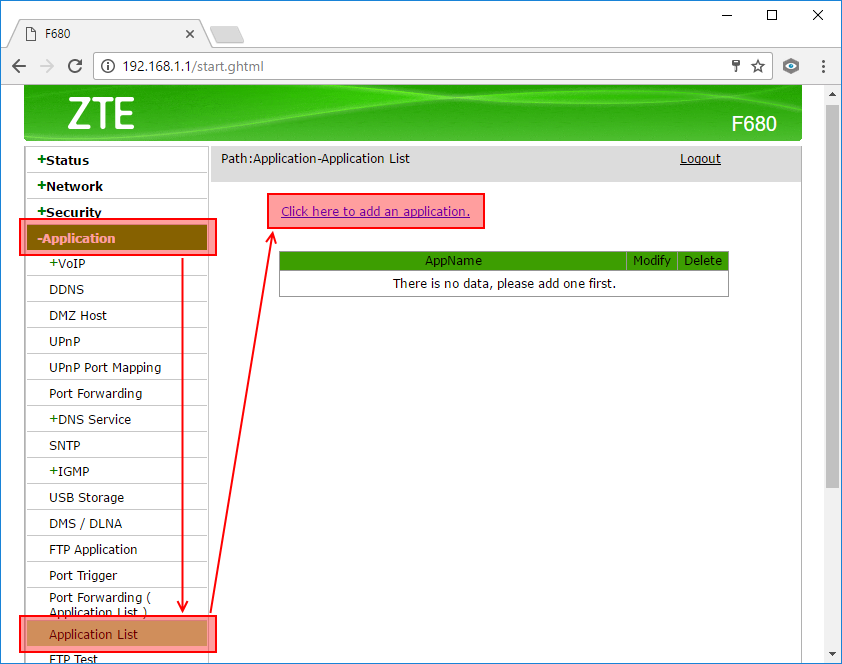Close the browser window
This screenshot has width=842, height=664.
(x=817, y=15)
